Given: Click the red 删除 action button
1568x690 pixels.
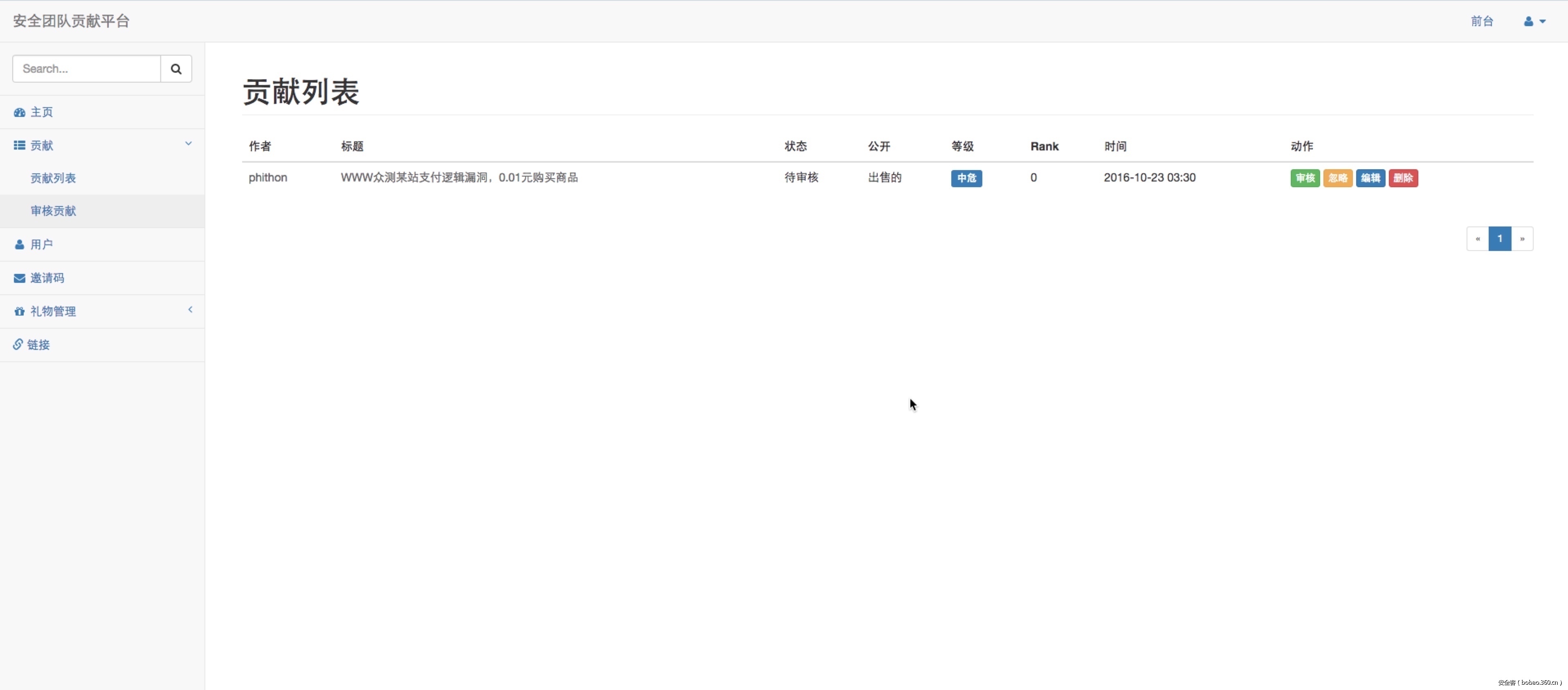Looking at the screenshot, I should [1403, 178].
